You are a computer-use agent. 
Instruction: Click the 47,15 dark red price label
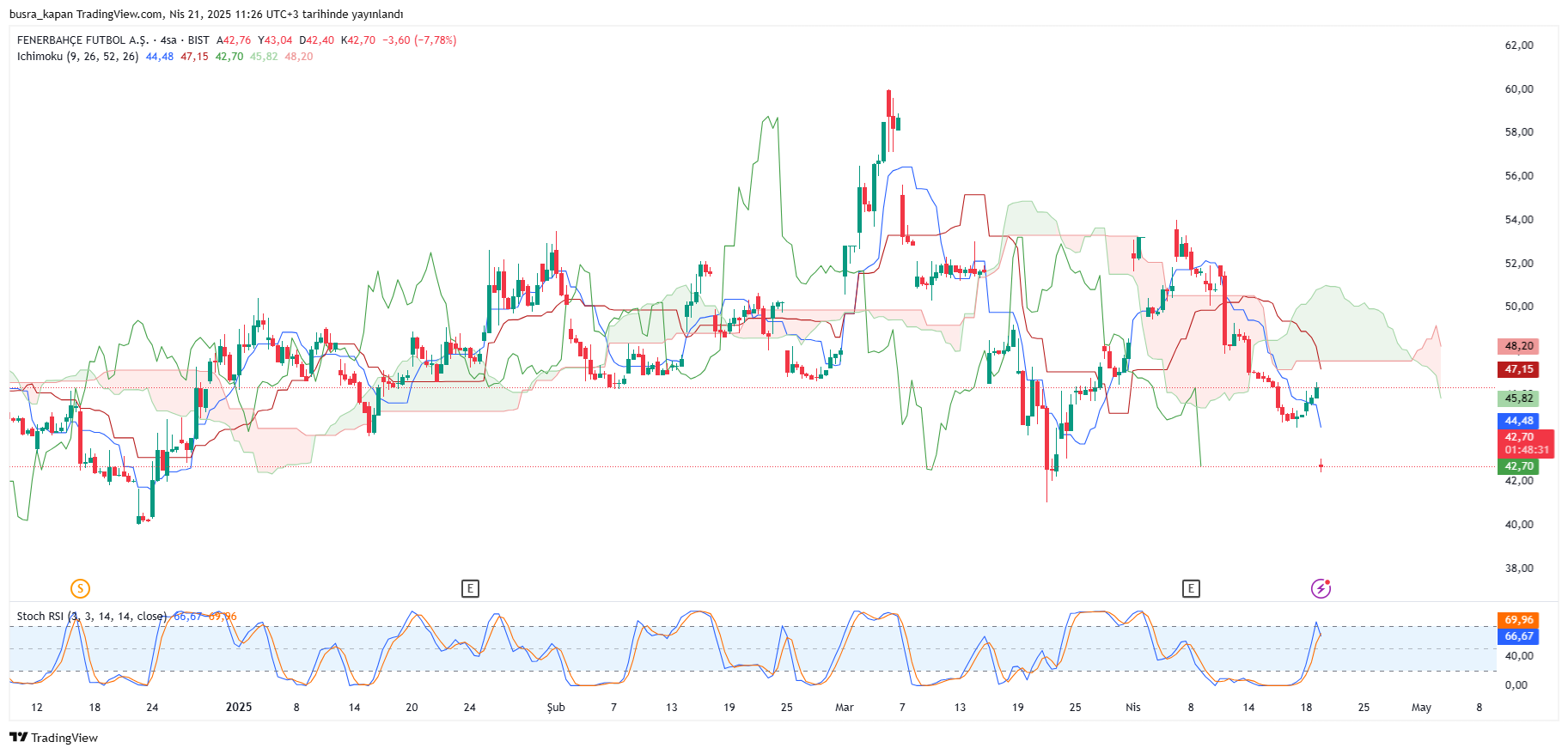(x=1518, y=369)
